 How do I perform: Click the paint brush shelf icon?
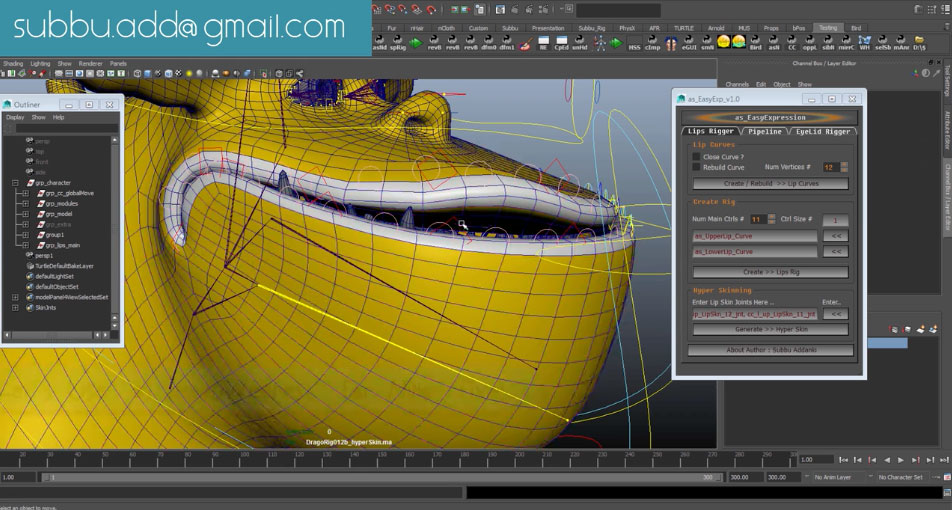pyautogui.click(x=526, y=42)
